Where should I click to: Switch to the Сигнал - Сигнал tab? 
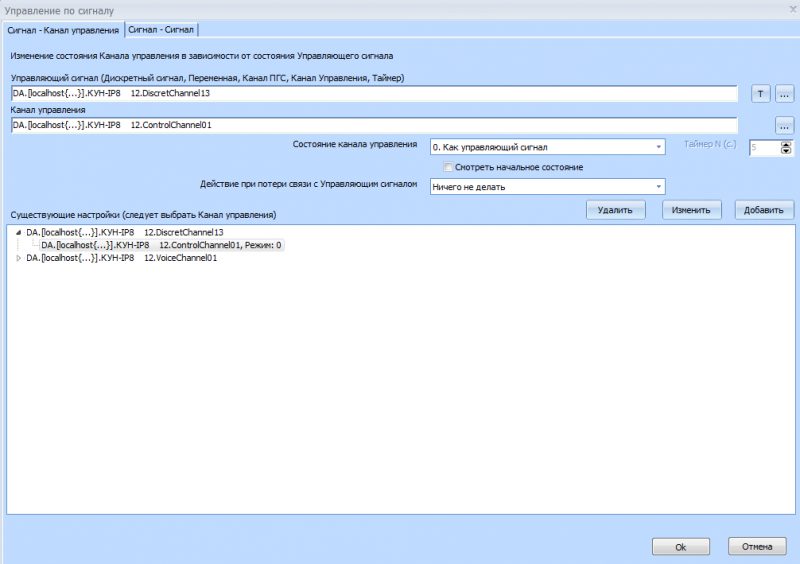[x=161, y=30]
